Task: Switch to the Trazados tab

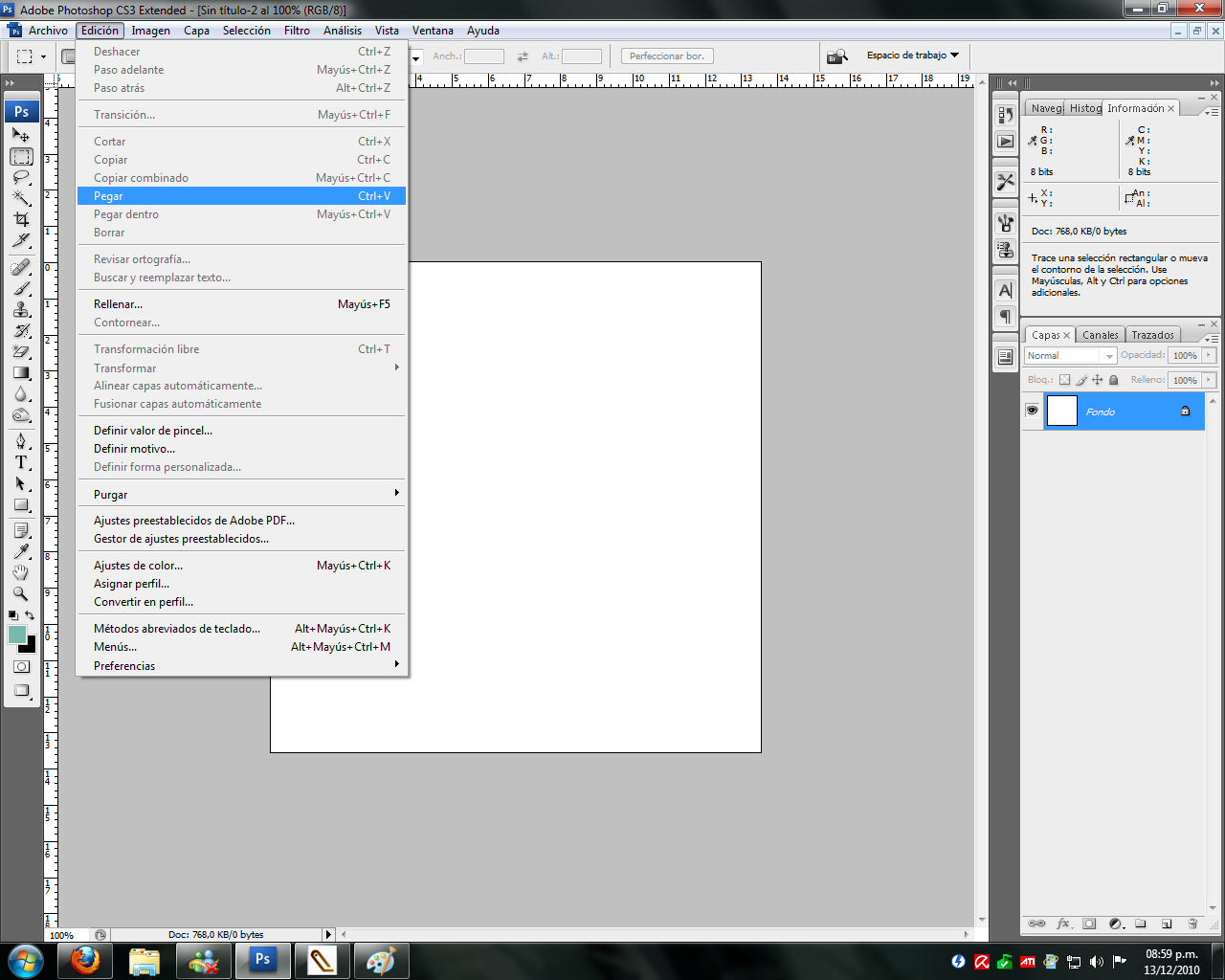Action: click(1152, 335)
